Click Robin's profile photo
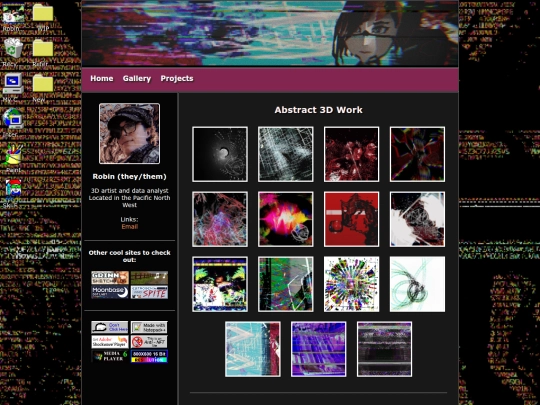The height and width of the screenshot is (405, 540). 129,134
